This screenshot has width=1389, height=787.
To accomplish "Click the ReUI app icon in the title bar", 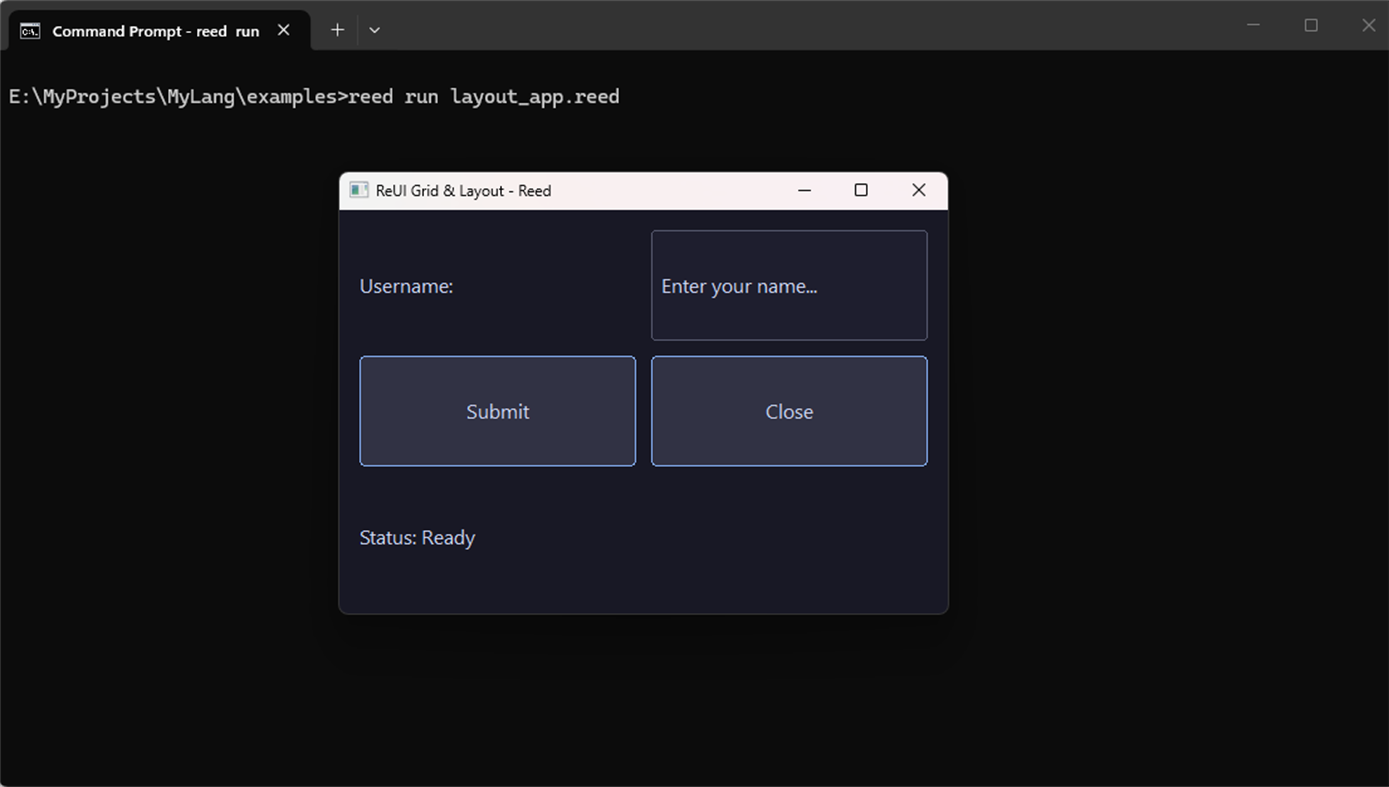I will [358, 190].
